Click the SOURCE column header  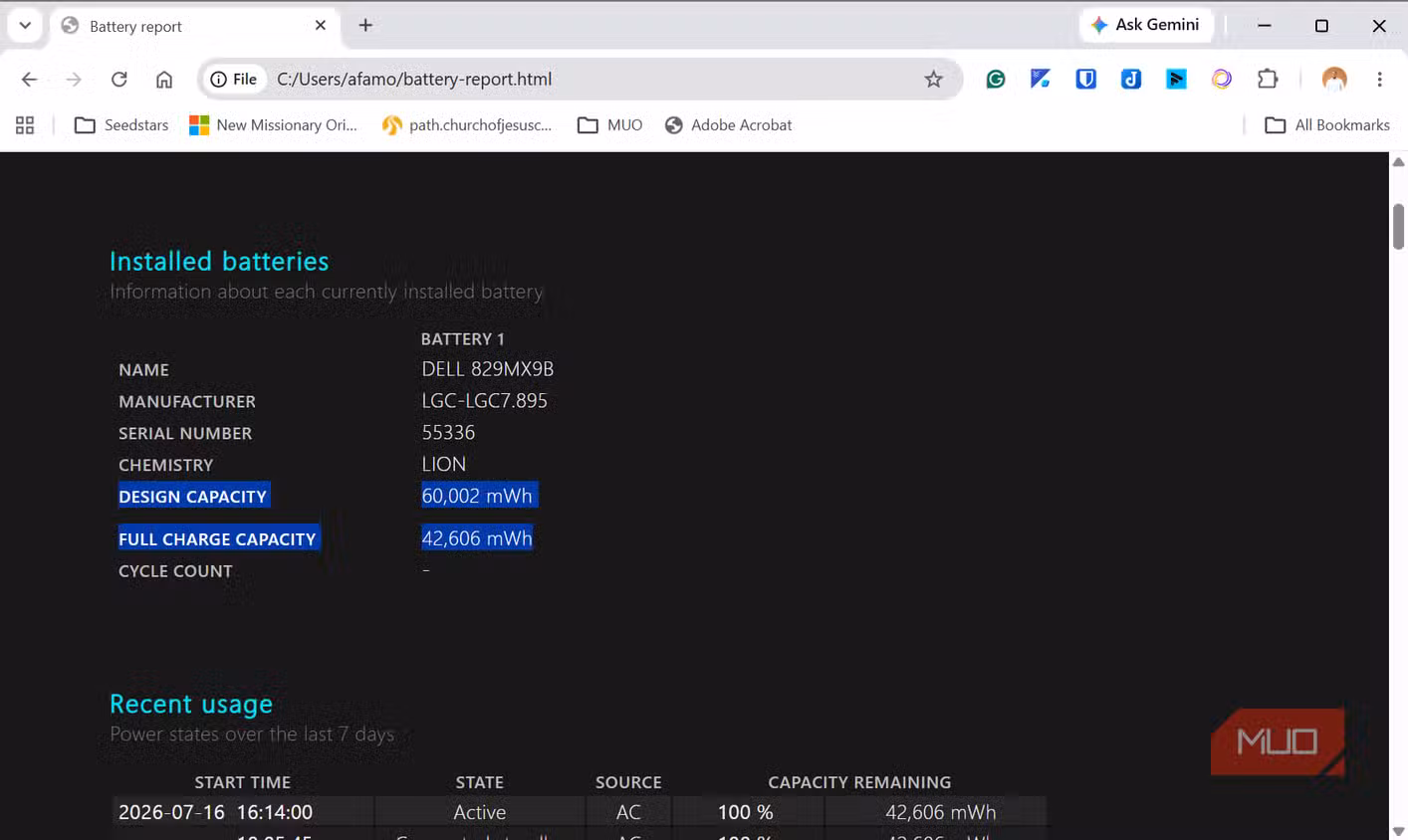click(x=628, y=782)
